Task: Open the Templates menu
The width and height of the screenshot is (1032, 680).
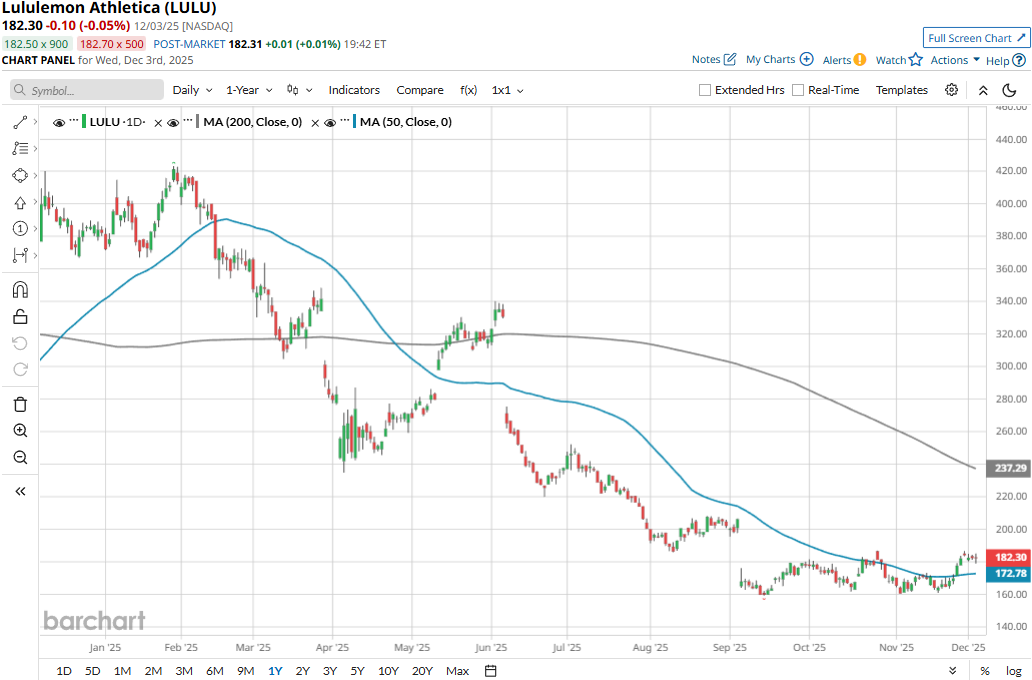Action: (902, 90)
